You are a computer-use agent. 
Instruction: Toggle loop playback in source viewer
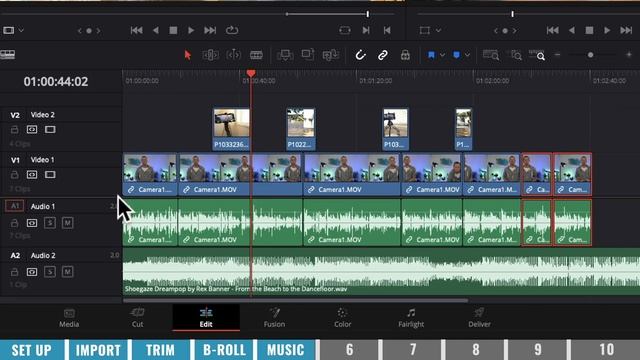click(x=232, y=30)
